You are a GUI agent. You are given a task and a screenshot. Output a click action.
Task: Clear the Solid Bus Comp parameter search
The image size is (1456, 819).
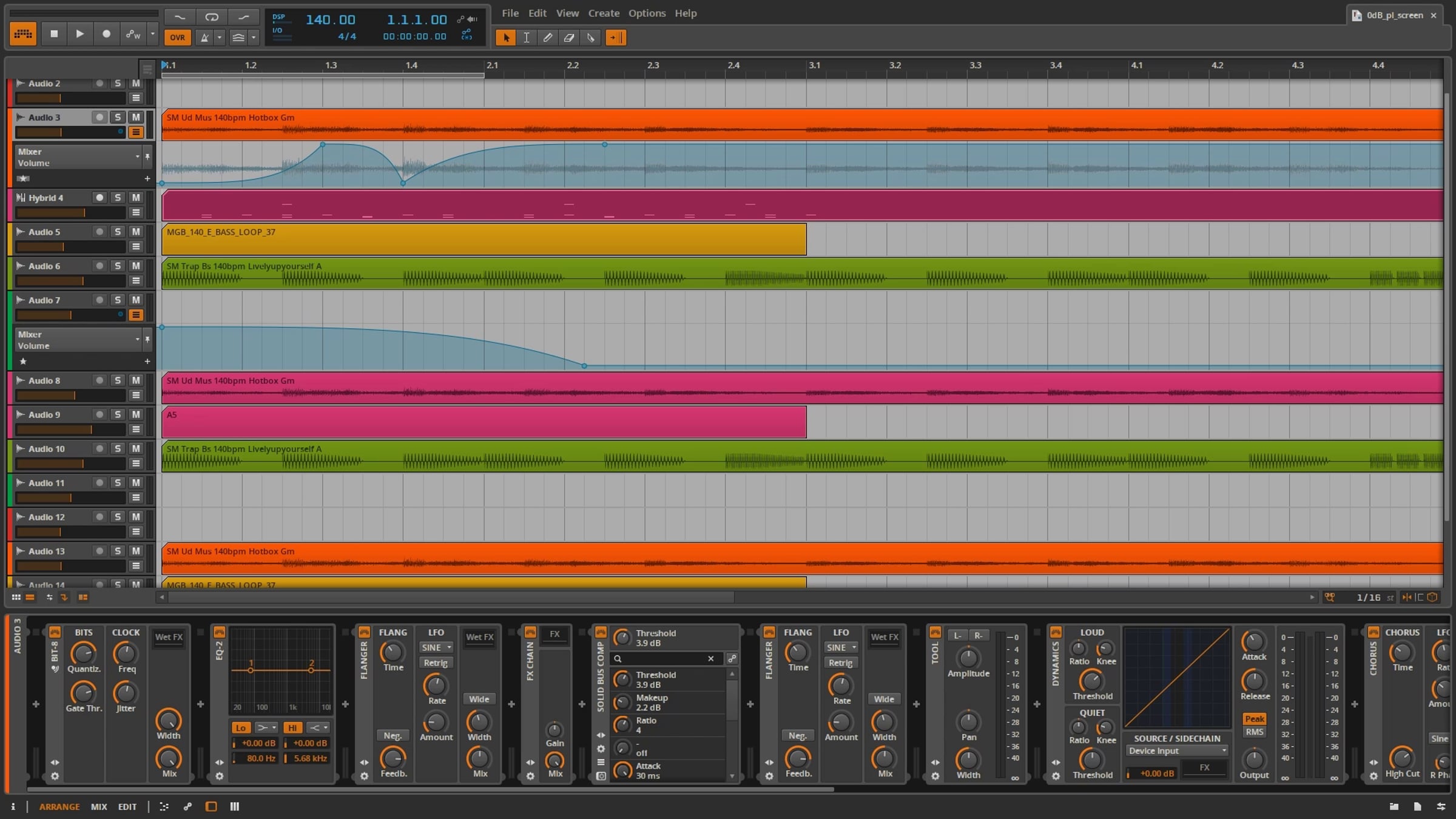711,658
